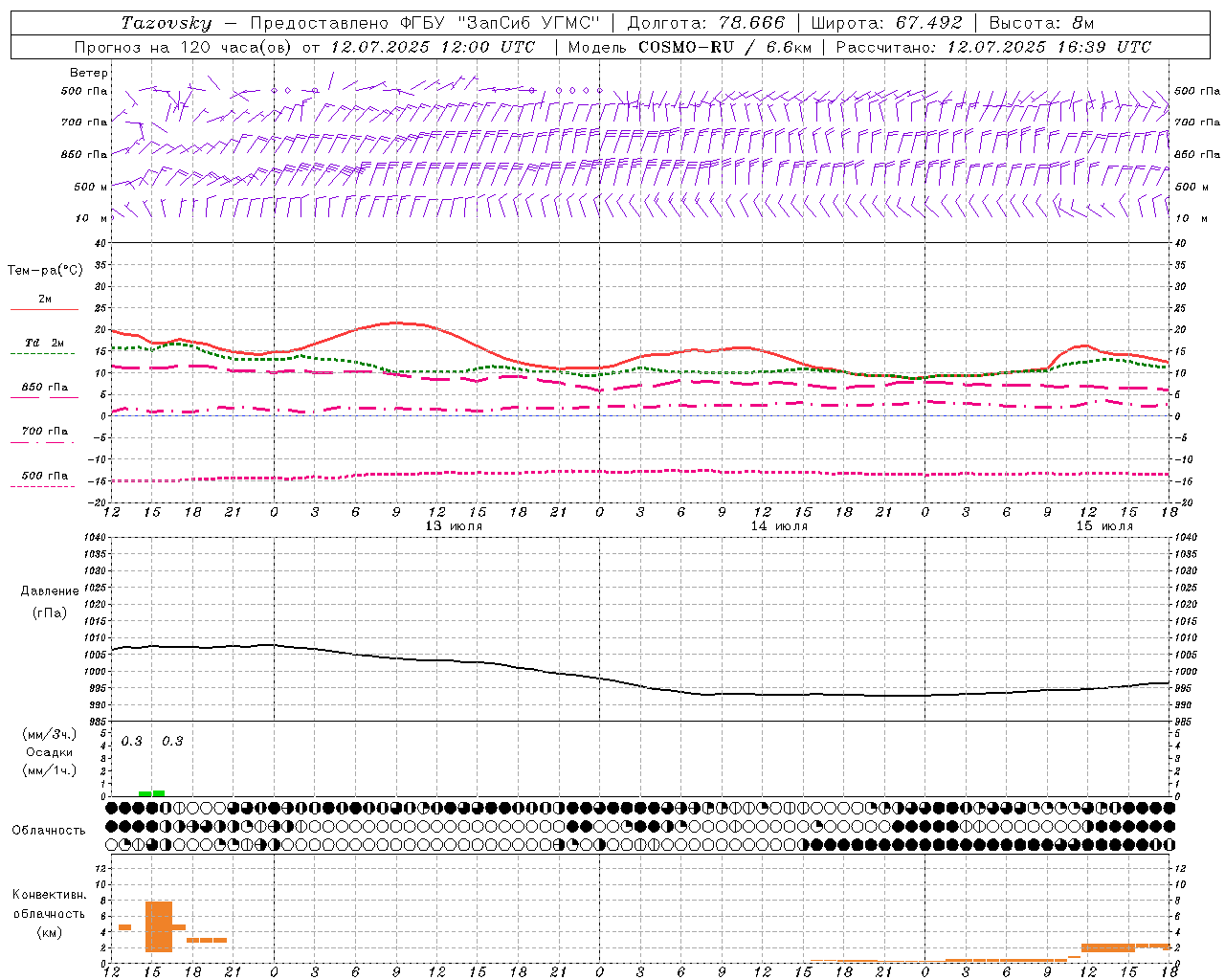Select the forecast start time 12.07.2025 12:00 UTC
Screen dimensions: 1225x980
(x=433, y=47)
